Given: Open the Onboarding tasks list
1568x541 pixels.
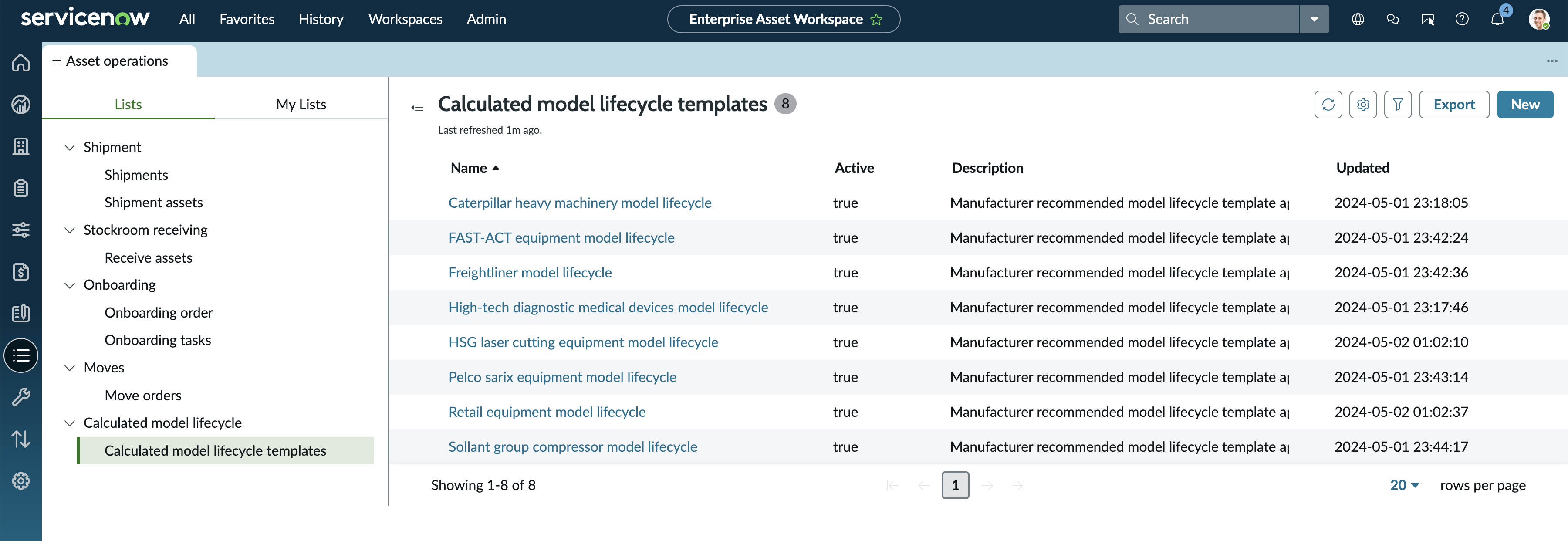Looking at the screenshot, I should 158,340.
